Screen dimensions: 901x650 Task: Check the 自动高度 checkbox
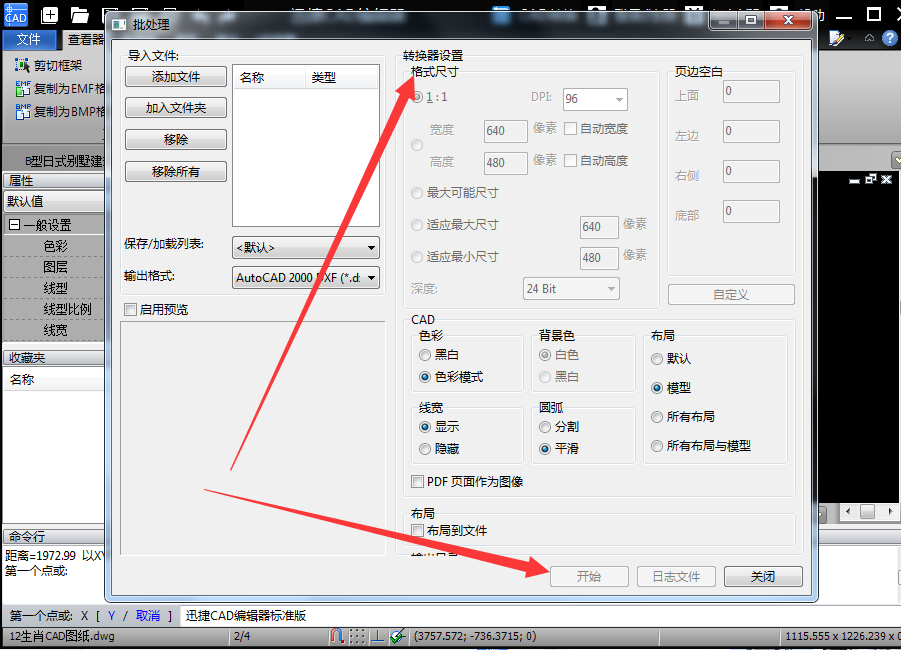click(571, 160)
